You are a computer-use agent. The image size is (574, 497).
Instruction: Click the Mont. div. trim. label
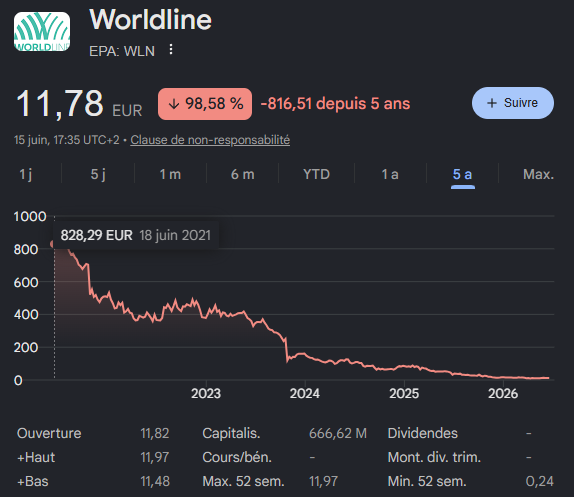click(x=434, y=457)
